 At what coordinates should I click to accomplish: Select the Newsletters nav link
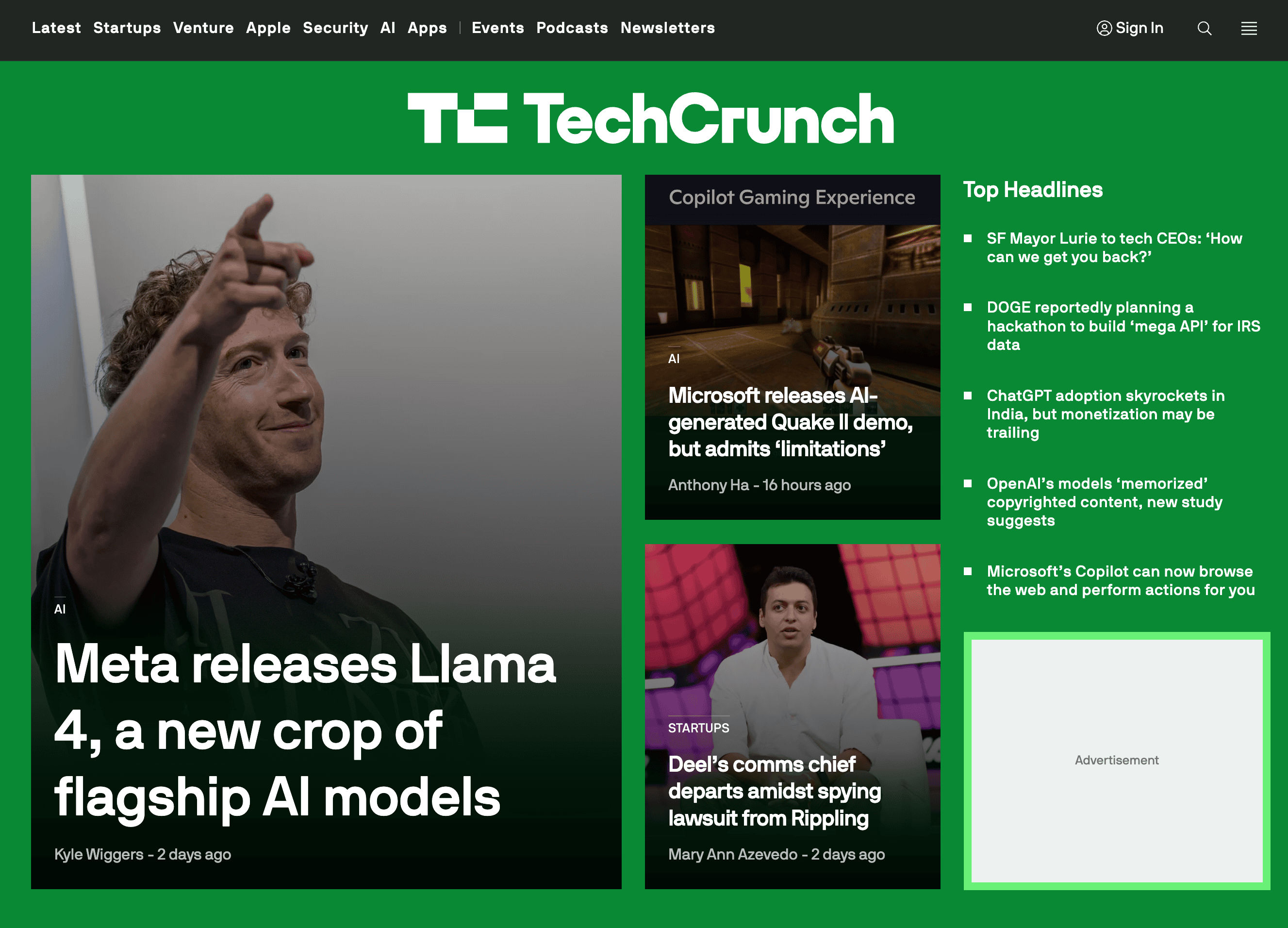[667, 28]
